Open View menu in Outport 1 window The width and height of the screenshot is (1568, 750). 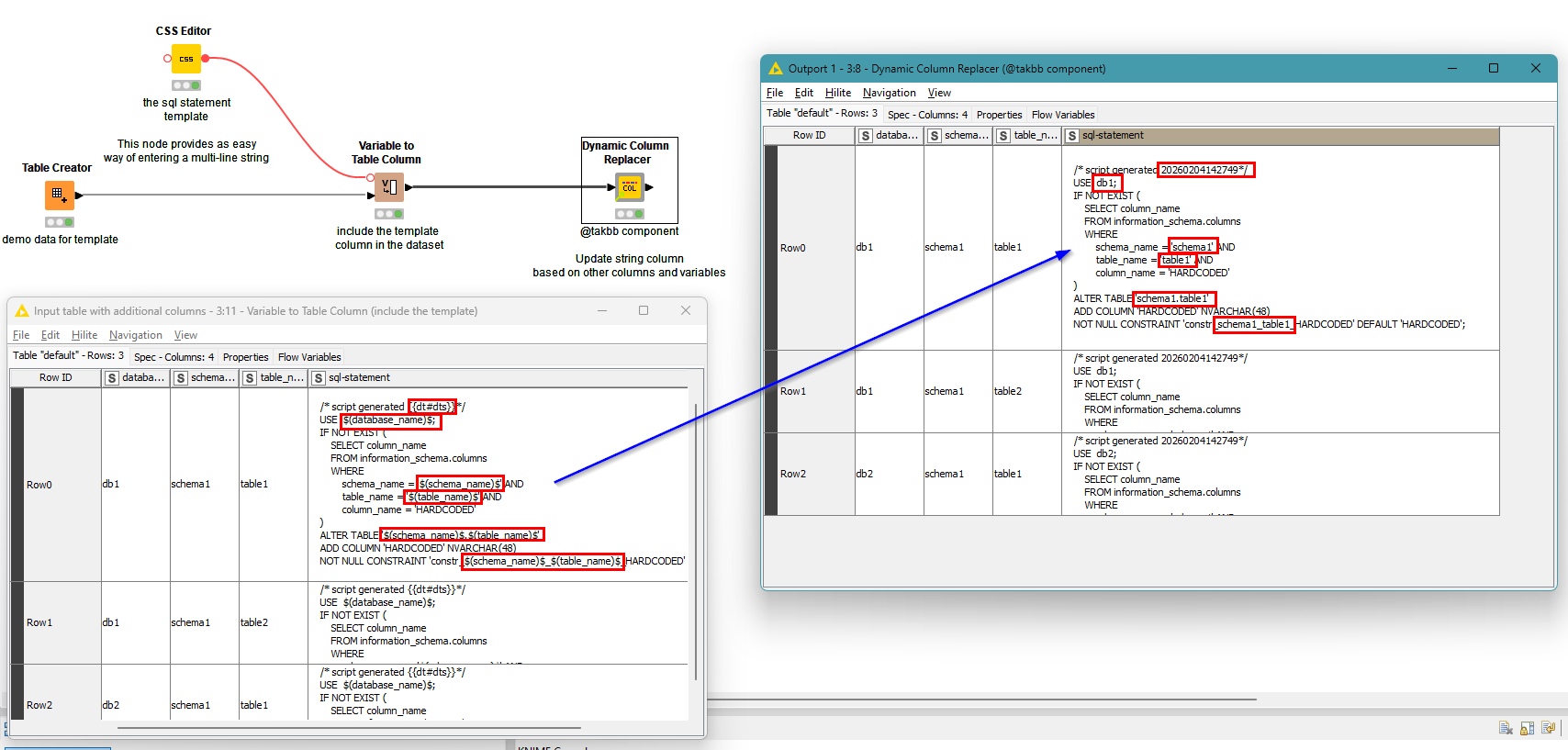(x=939, y=93)
